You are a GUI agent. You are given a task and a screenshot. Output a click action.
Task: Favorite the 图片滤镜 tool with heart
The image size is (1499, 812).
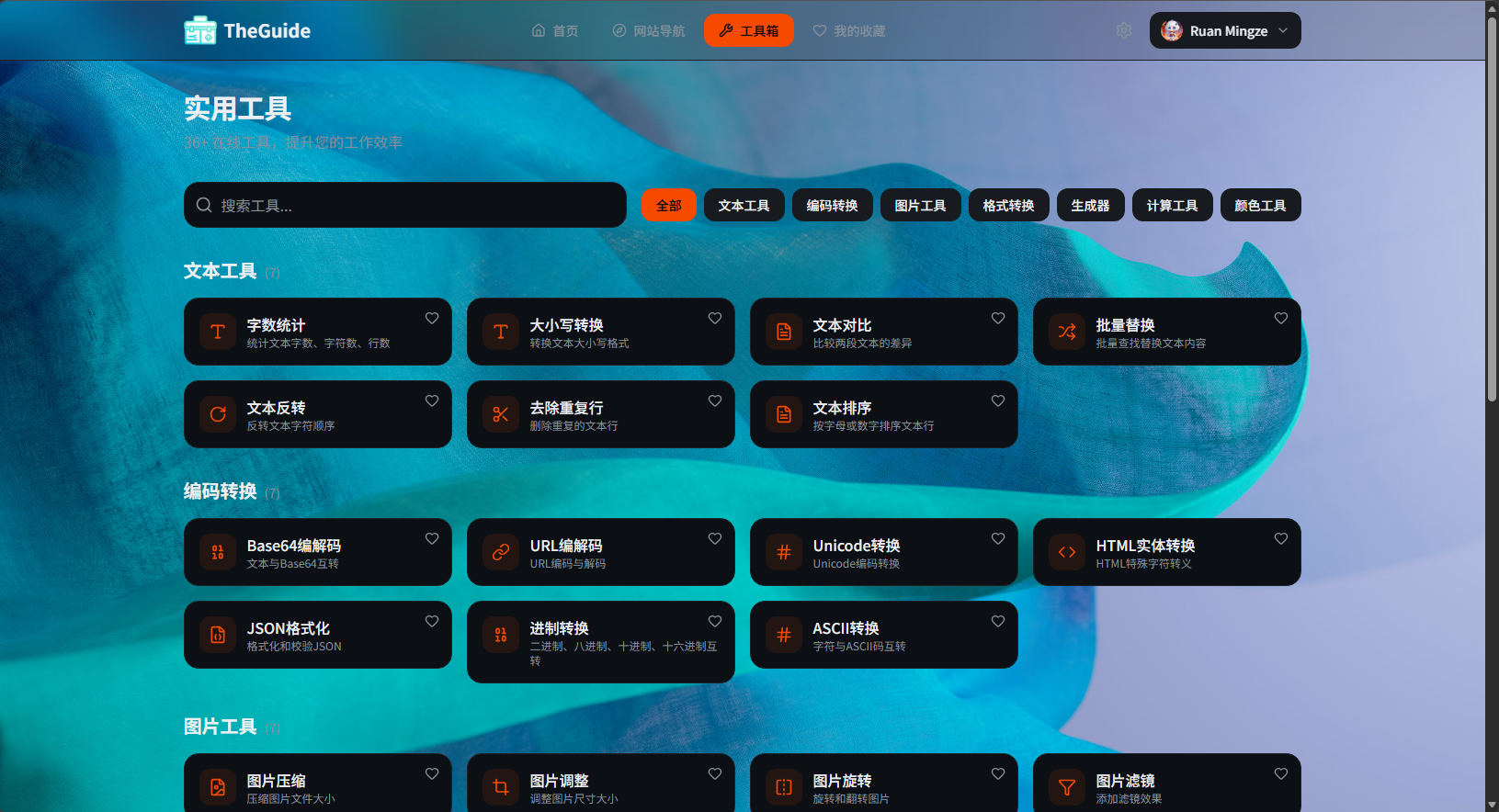click(x=1281, y=773)
